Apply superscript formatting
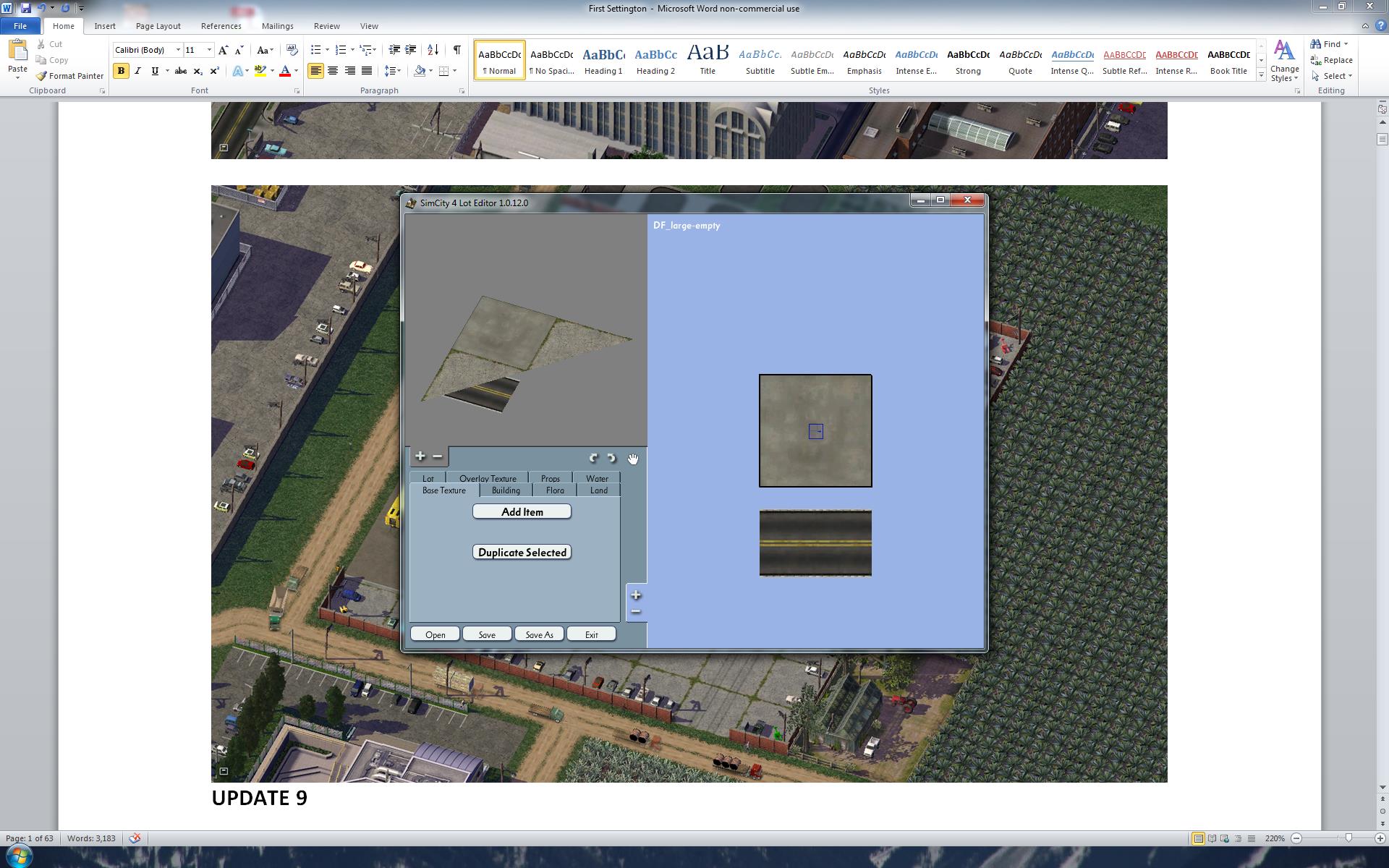Viewport: 1389px width, 868px height. (x=214, y=71)
